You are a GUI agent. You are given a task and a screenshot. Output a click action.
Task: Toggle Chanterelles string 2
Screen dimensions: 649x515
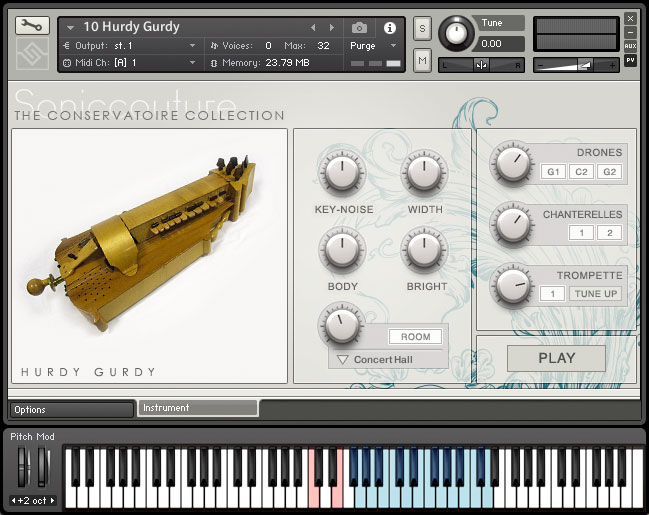pos(609,233)
